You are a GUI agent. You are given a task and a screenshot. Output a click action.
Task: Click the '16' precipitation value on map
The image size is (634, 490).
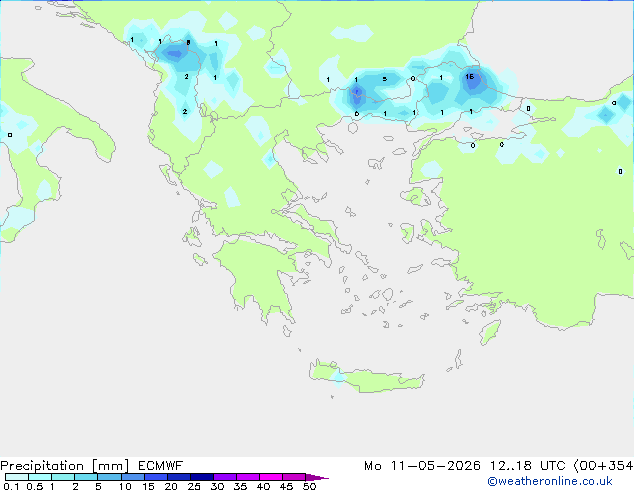(x=469, y=76)
